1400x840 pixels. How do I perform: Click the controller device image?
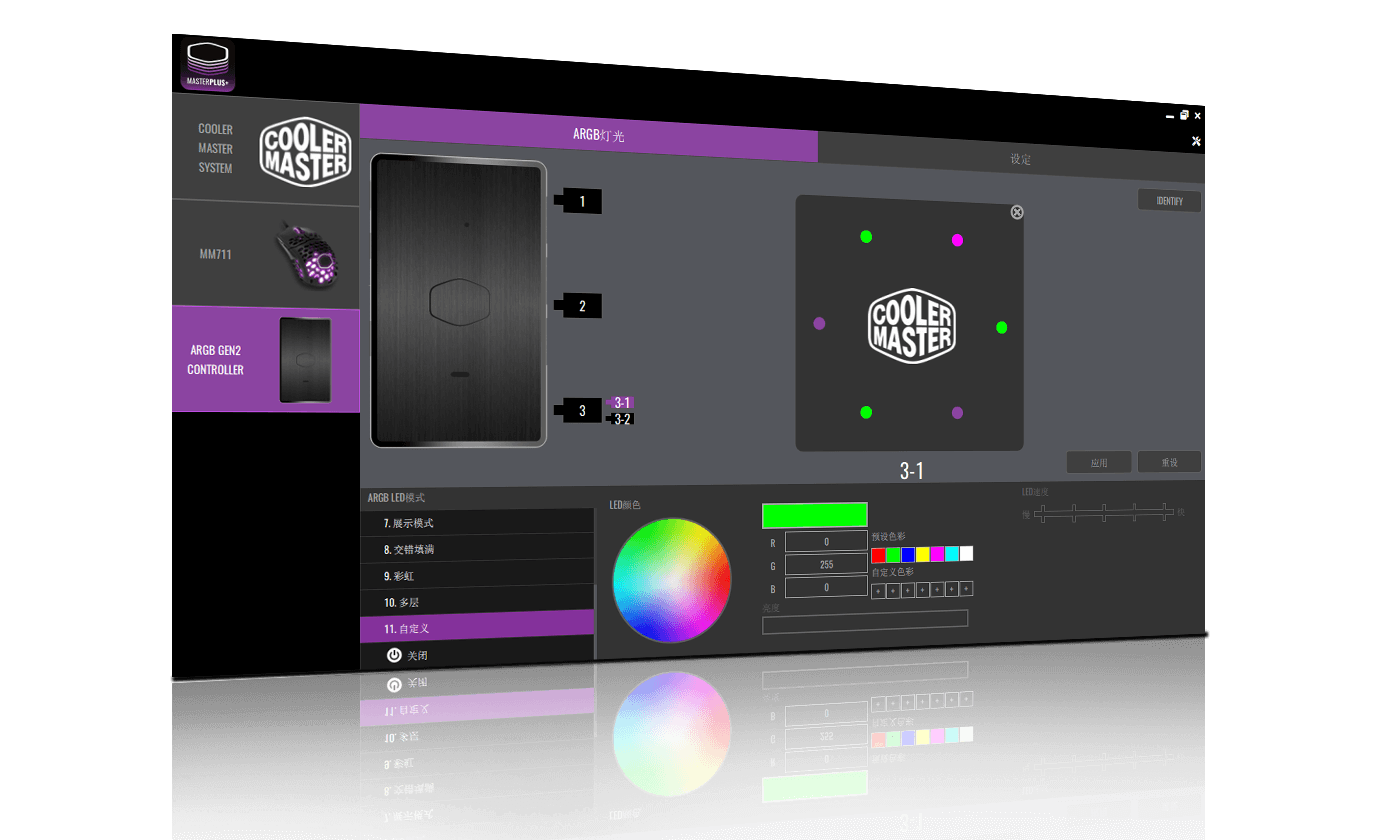click(x=459, y=301)
